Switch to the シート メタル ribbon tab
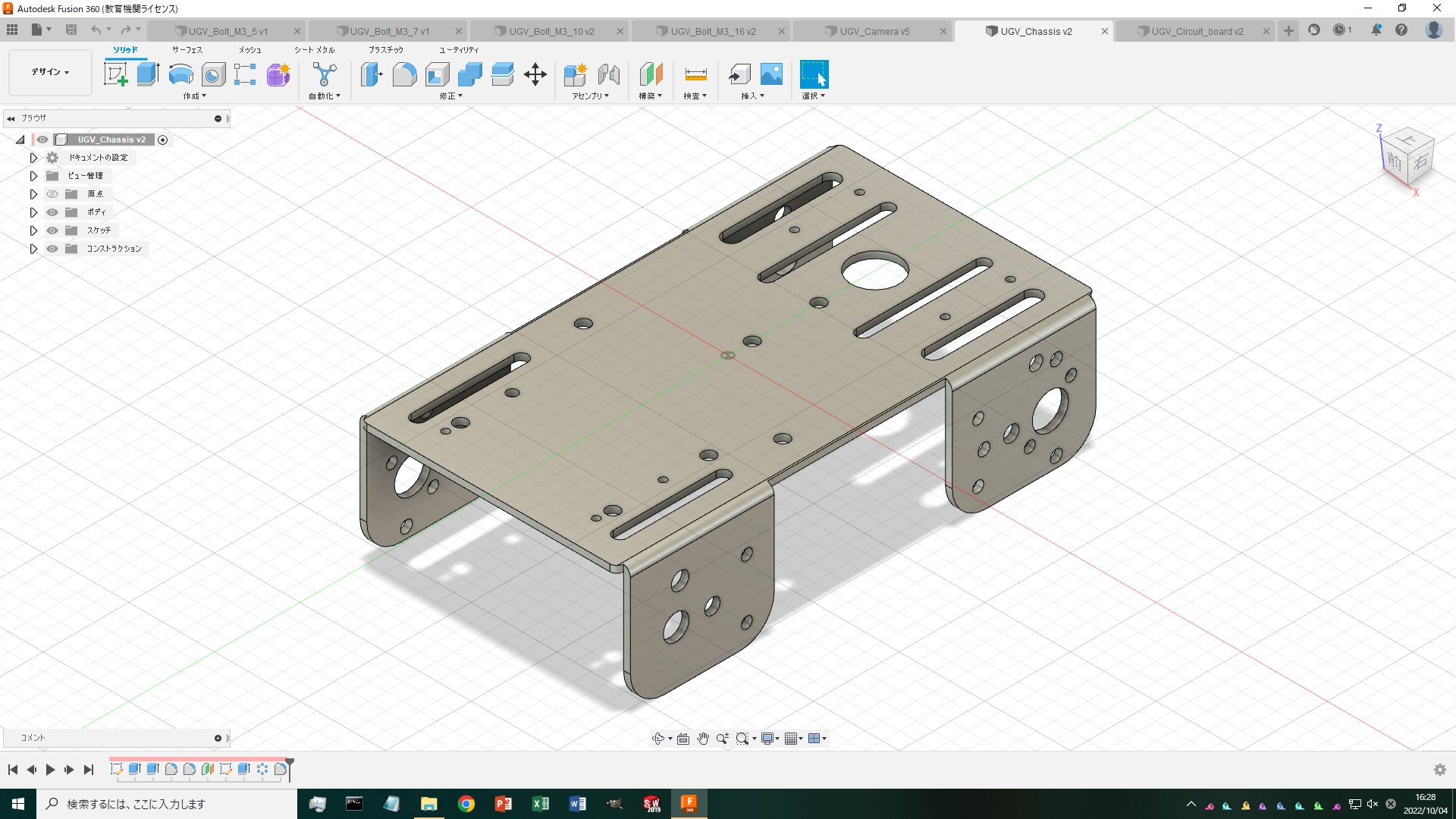This screenshot has height=819, width=1456. pyautogui.click(x=314, y=49)
